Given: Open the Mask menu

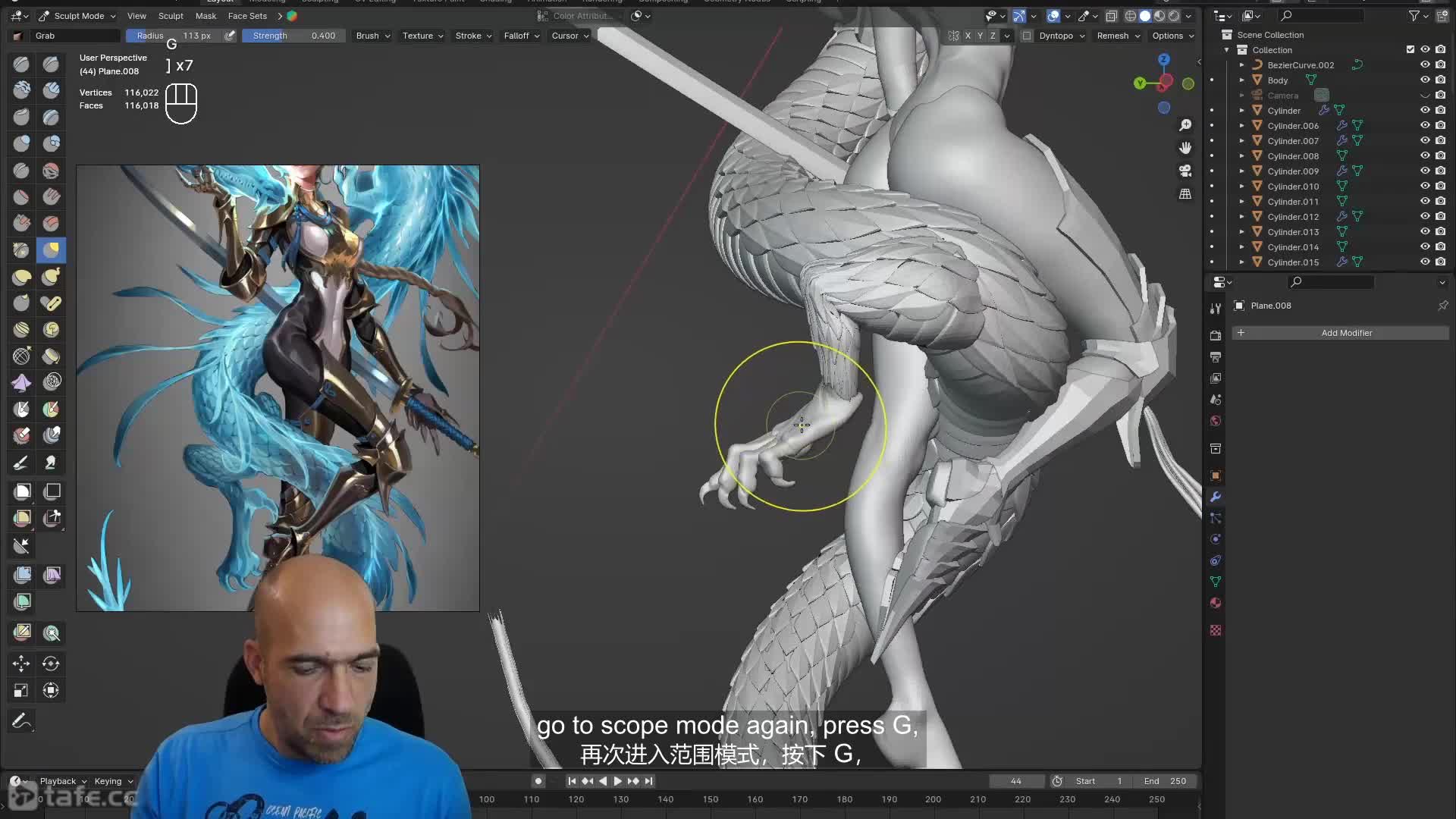Looking at the screenshot, I should tap(206, 16).
